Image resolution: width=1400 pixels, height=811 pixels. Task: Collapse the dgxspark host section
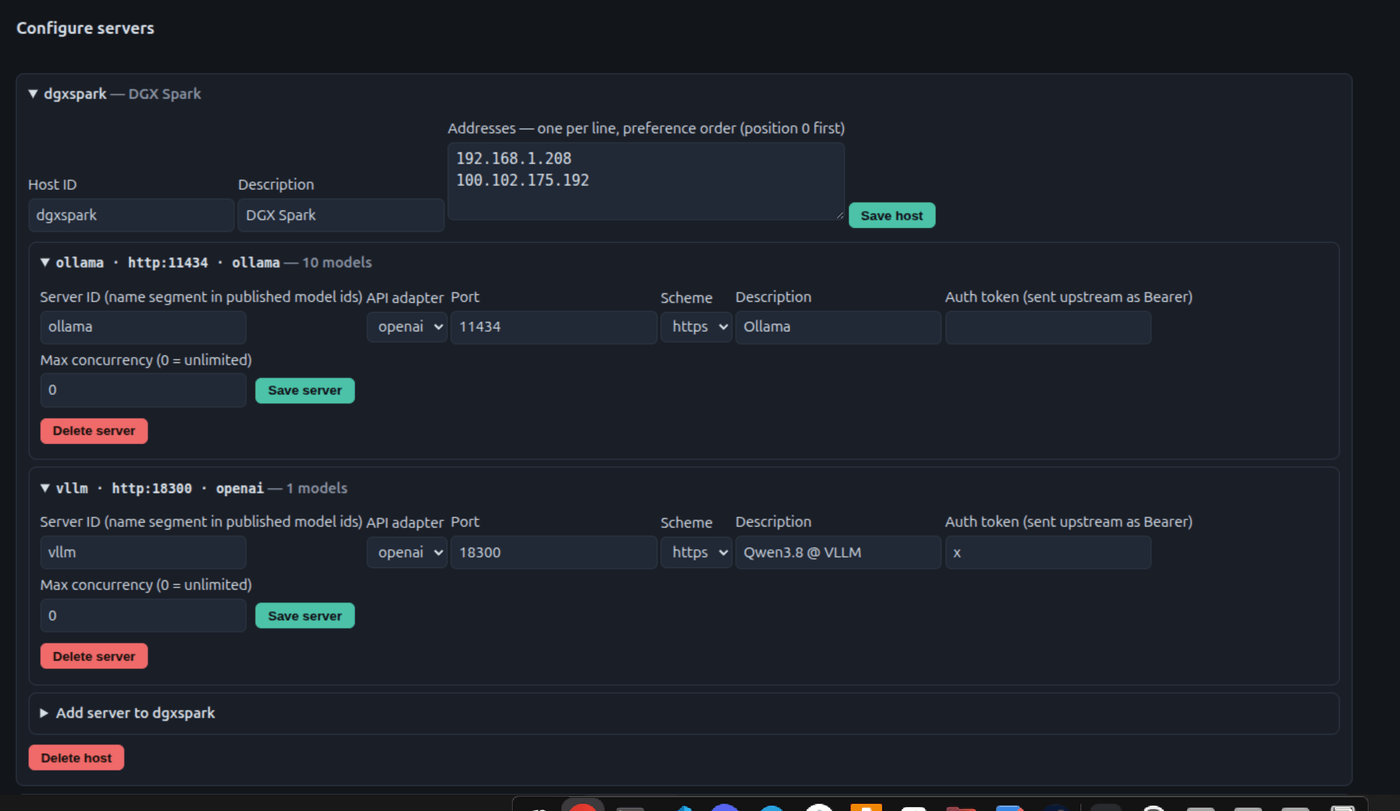coord(33,94)
